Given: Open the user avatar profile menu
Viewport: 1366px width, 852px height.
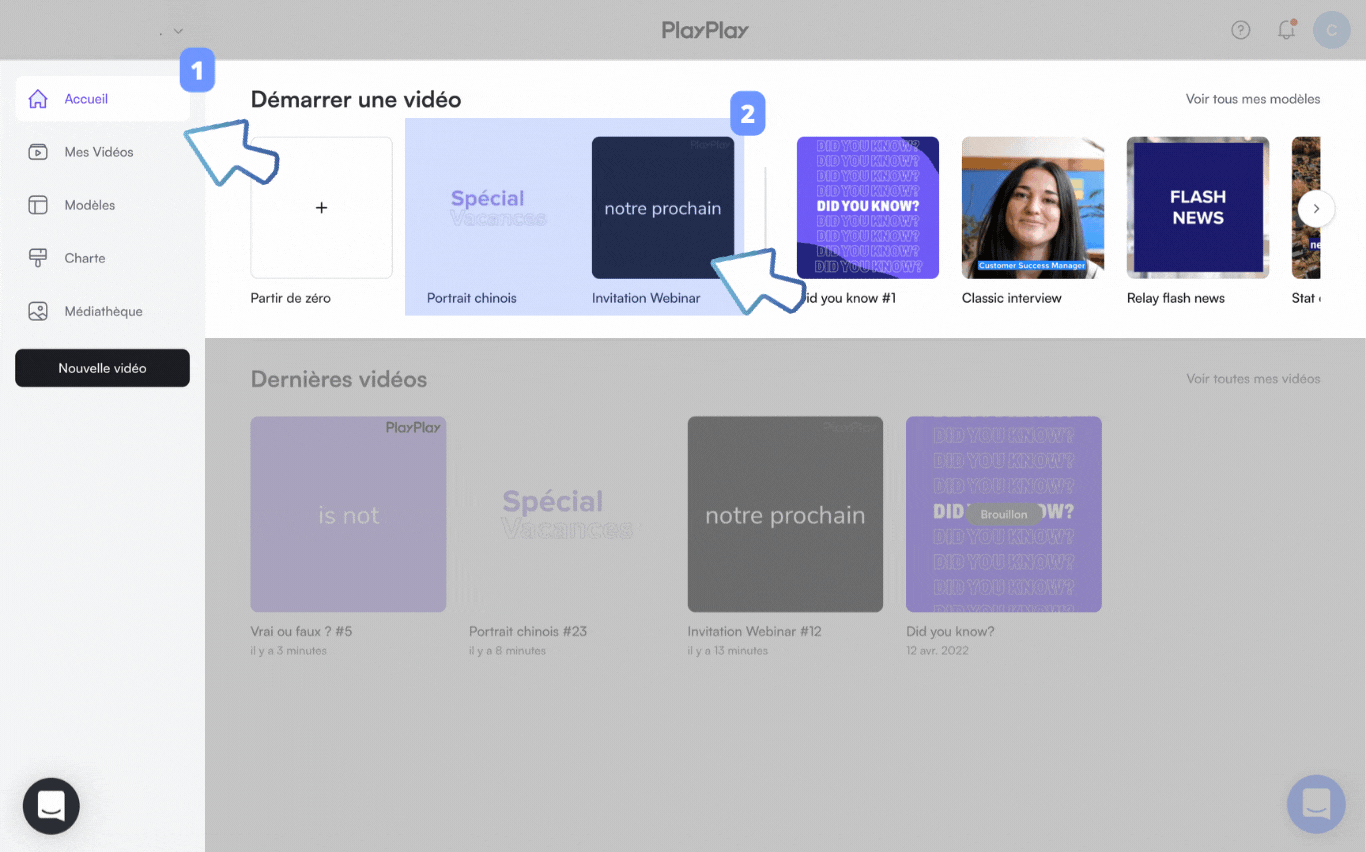Looking at the screenshot, I should tap(1331, 30).
